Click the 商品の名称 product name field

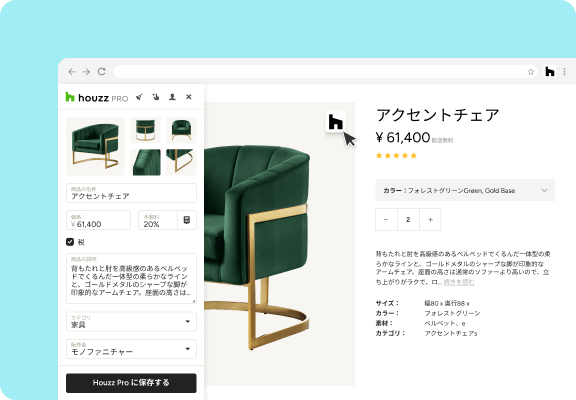131,193
